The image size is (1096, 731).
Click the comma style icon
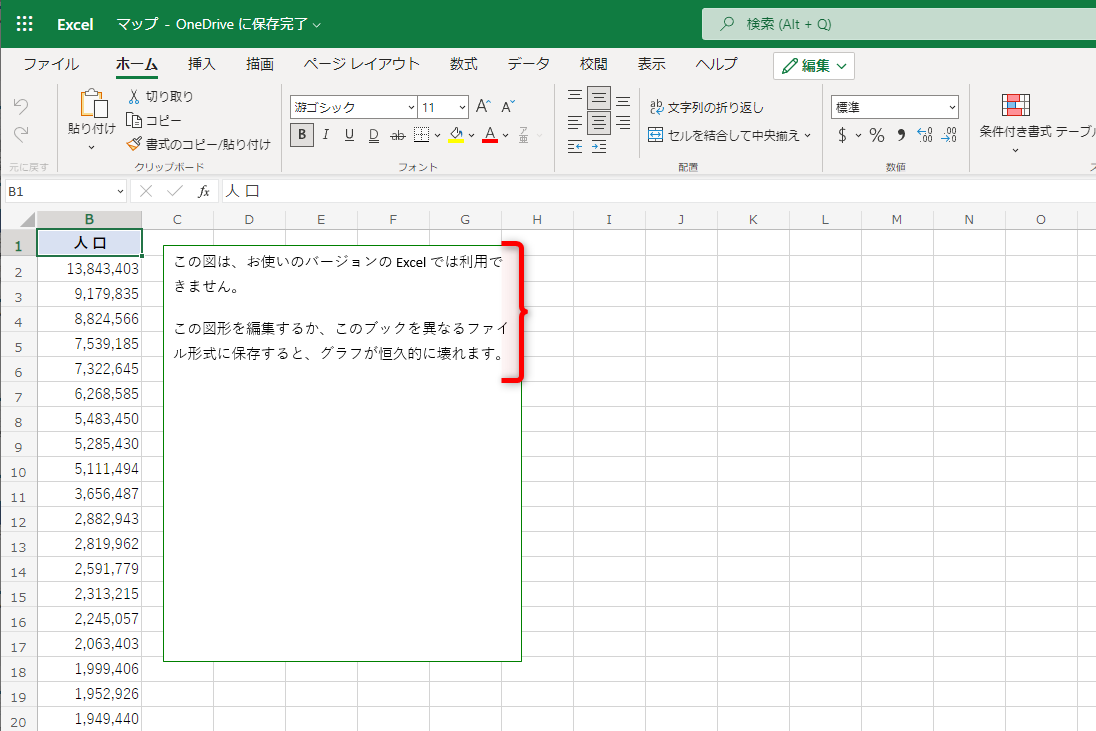[899, 136]
